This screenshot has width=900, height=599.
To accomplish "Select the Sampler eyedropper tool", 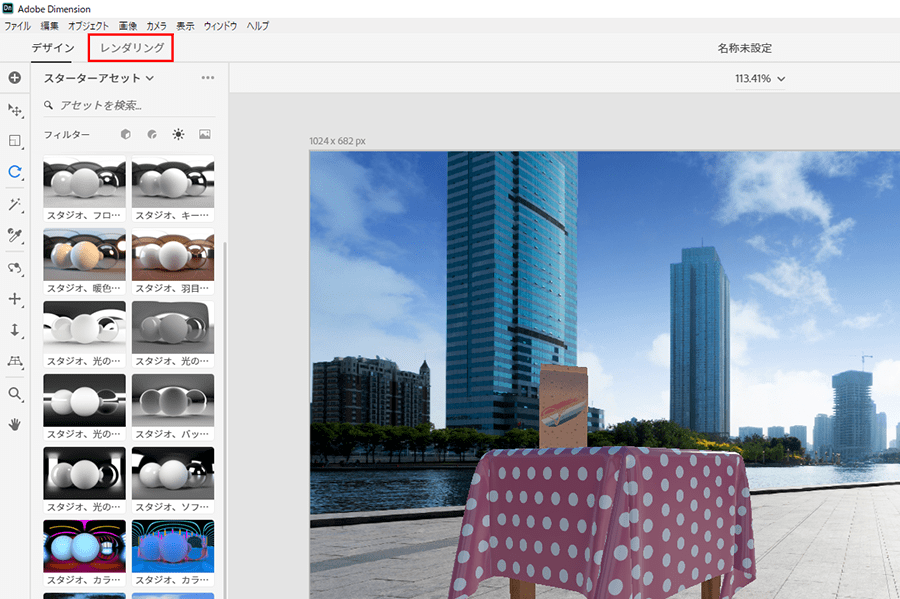I will pos(15,235).
